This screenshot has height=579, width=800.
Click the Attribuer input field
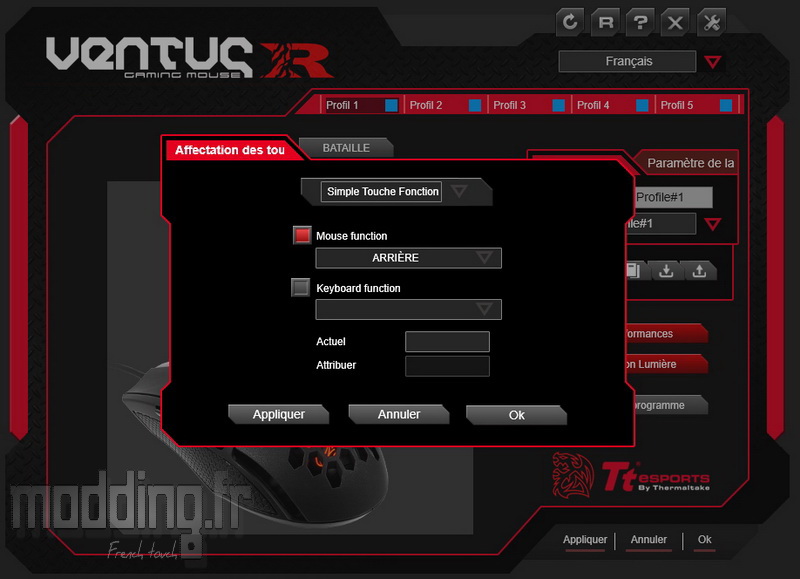[447, 366]
